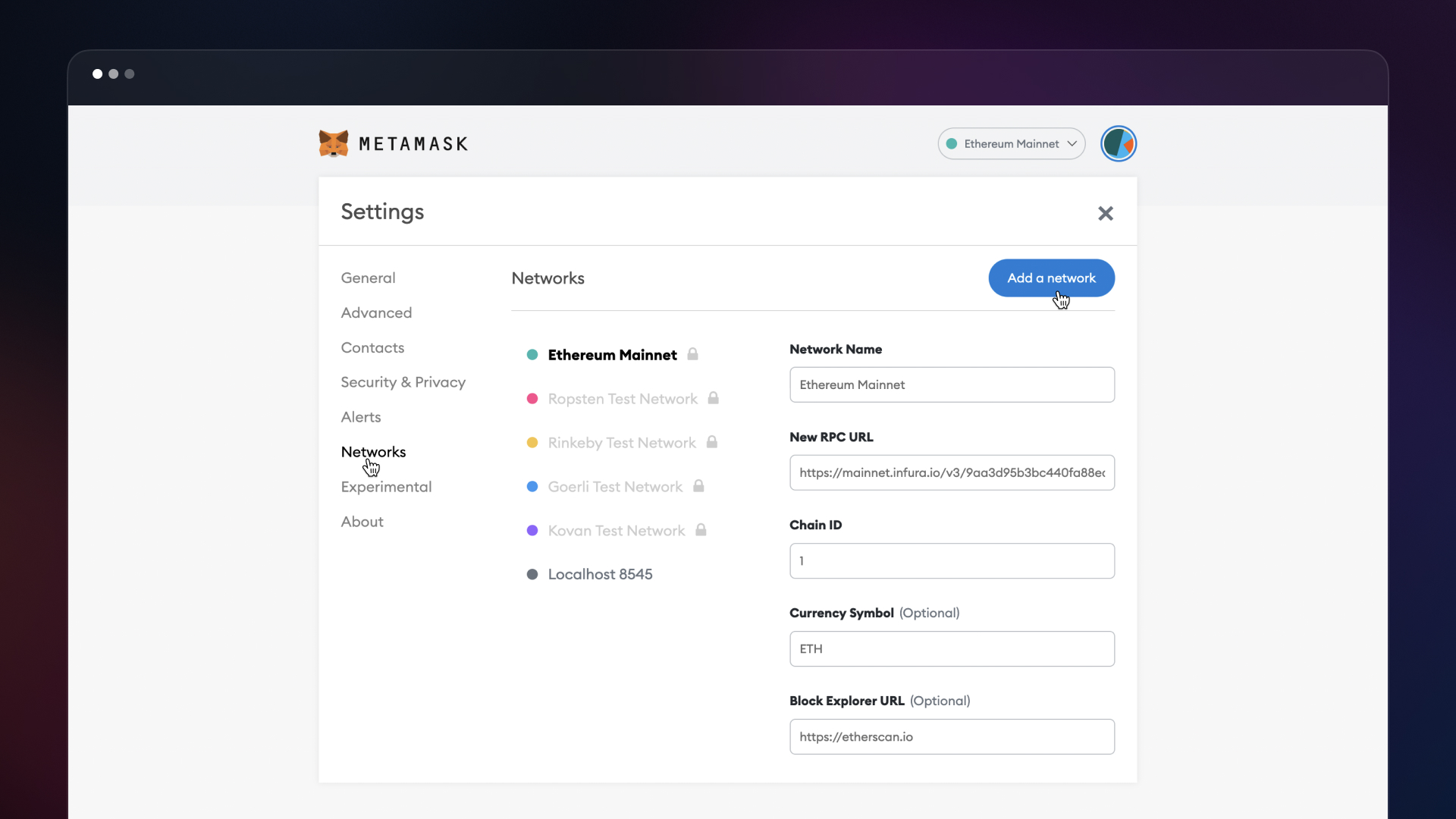Click lock icon next to Ropsten Test Network
Screen dimensions: 1456x819
point(713,398)
